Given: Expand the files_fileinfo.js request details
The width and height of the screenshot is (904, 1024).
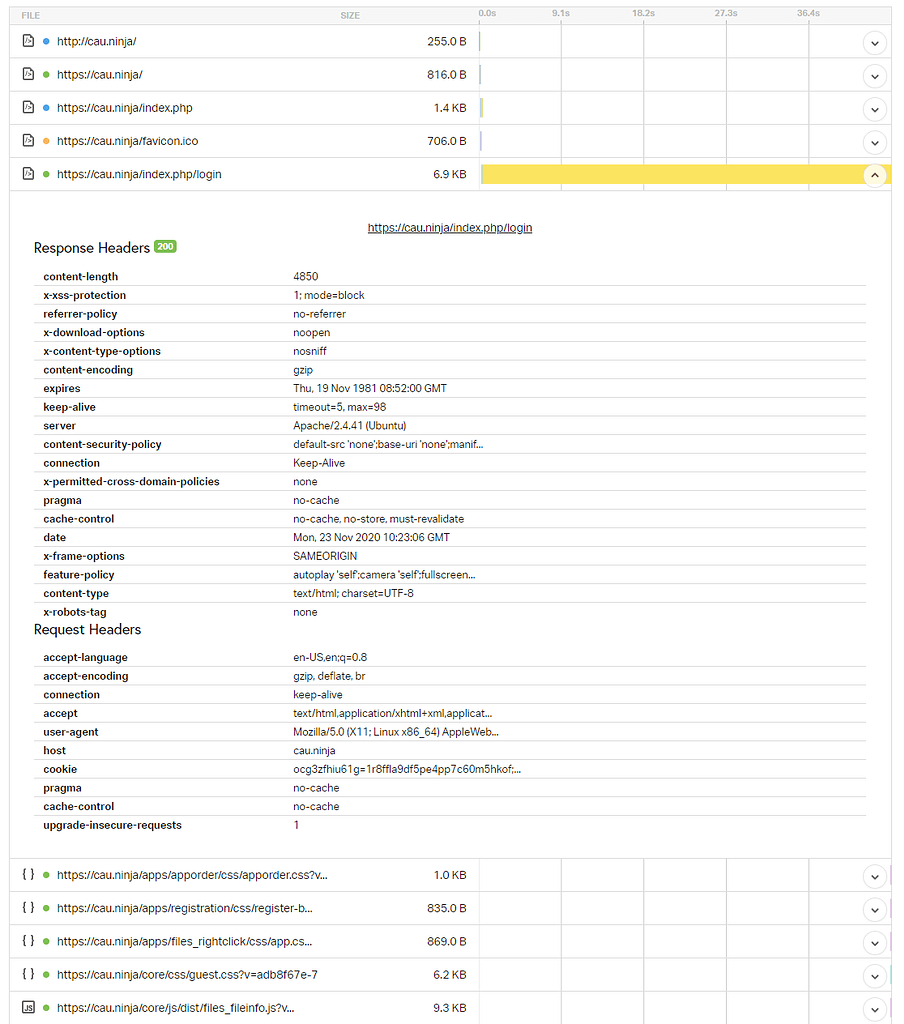Looking at the screenshot, I should coord(875,1009).
